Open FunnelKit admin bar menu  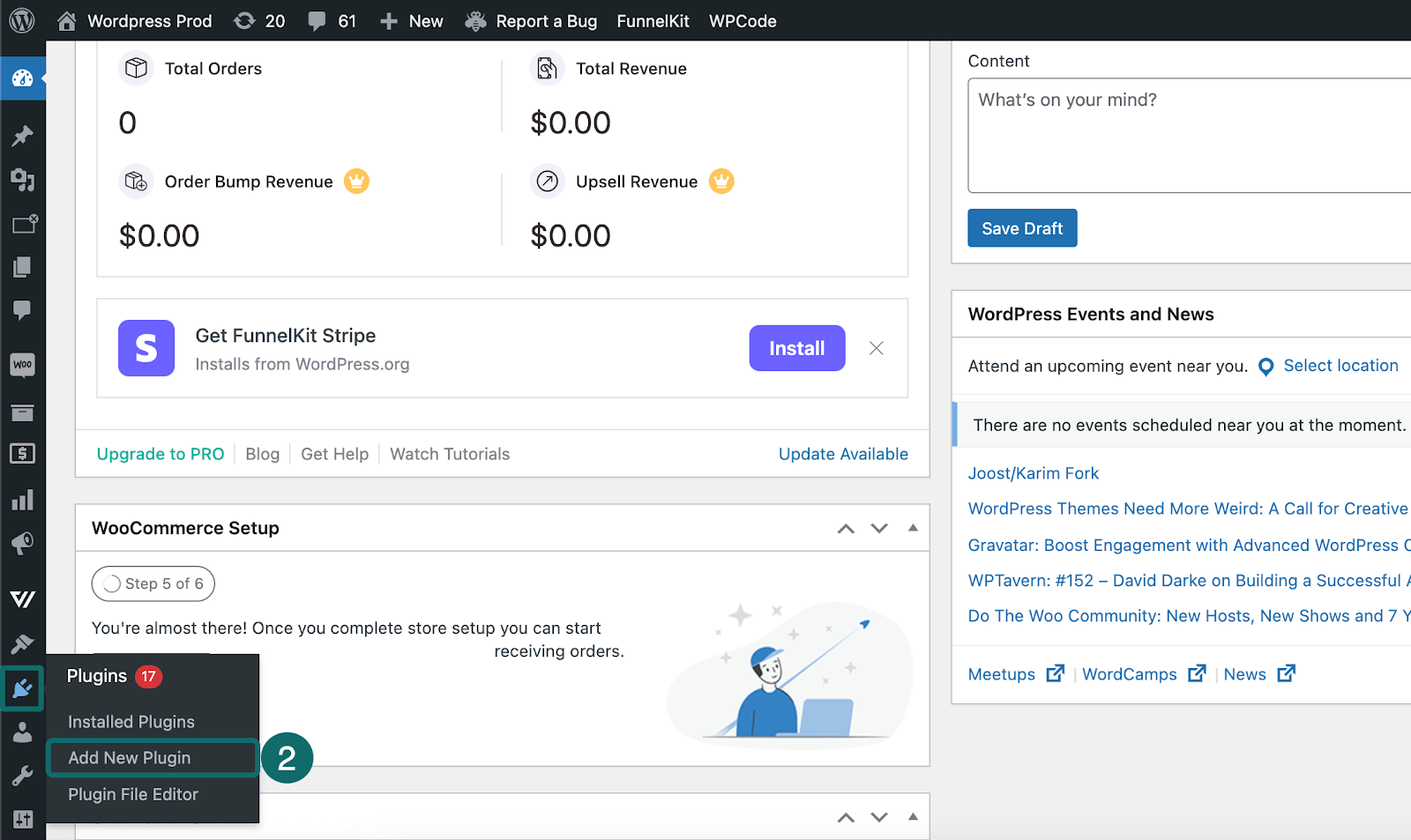tap(653, 20)
